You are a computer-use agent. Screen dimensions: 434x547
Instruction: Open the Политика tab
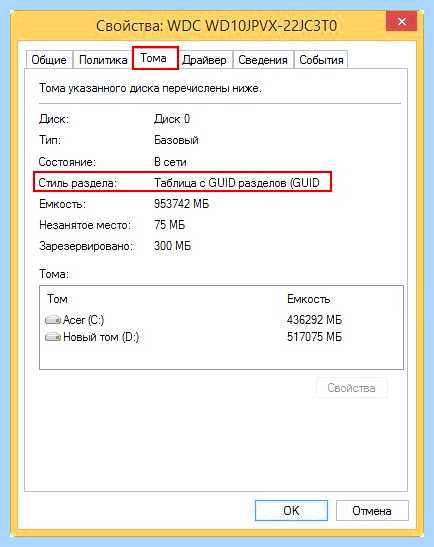tap(103, 60)
